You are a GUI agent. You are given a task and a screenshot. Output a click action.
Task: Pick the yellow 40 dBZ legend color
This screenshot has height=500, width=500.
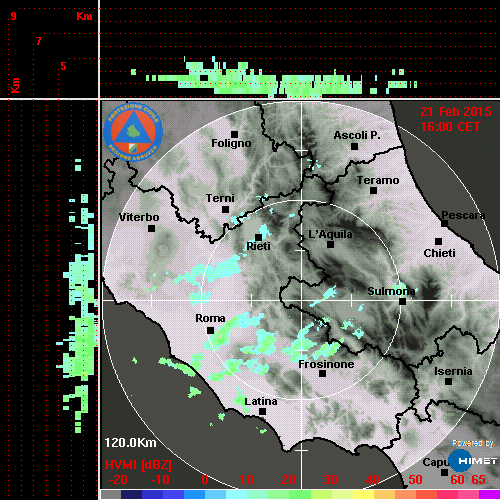point(364,494)
